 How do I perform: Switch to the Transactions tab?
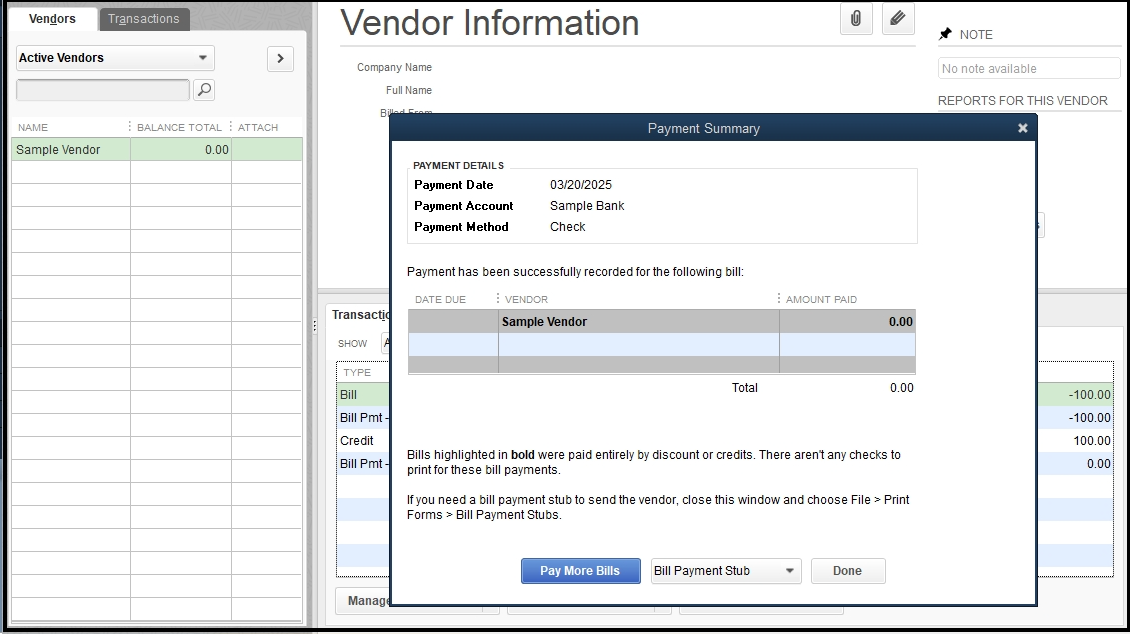(x=144, y=19)
